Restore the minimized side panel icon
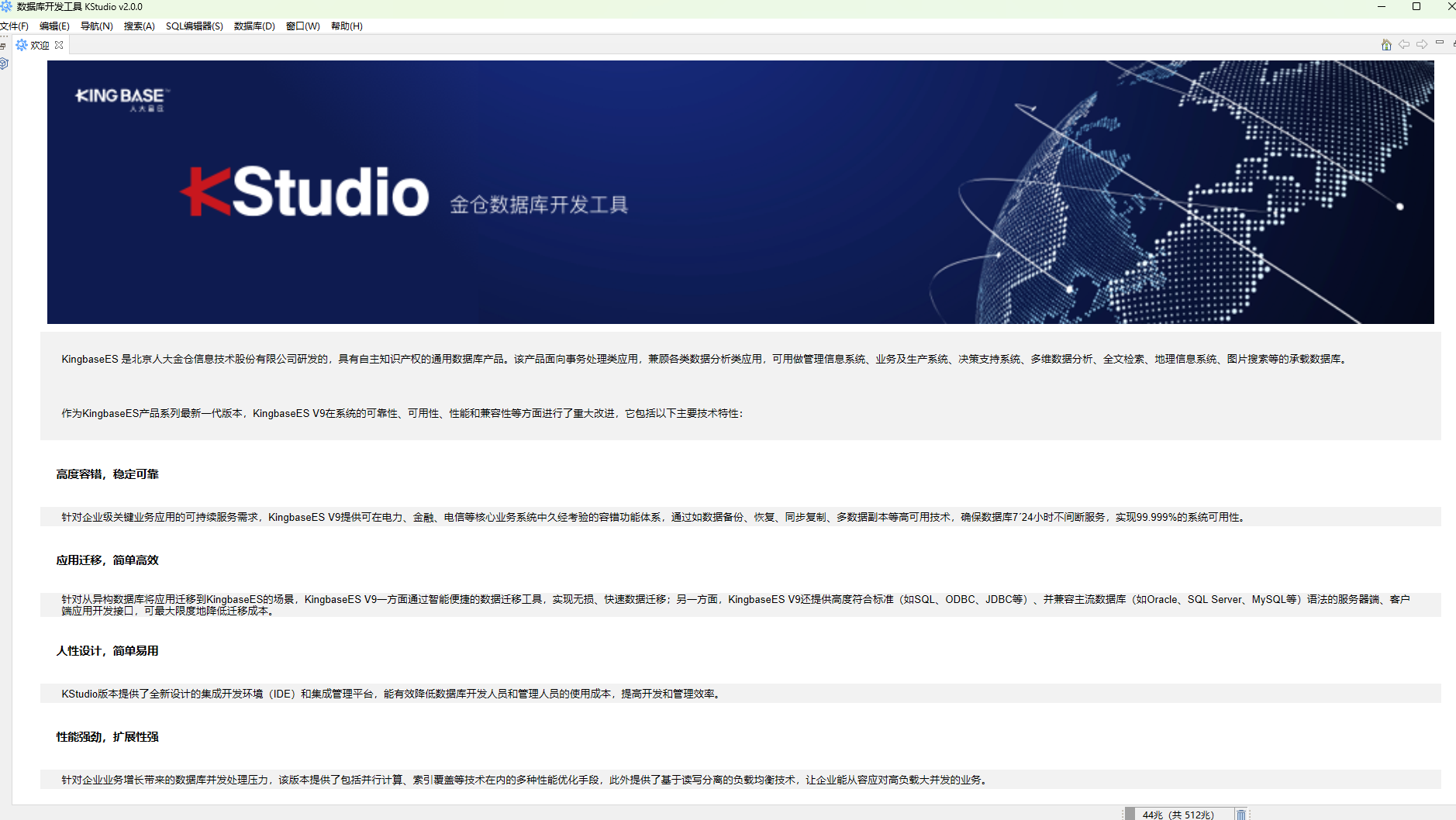1456x820 pixels. tap(4, 47)
